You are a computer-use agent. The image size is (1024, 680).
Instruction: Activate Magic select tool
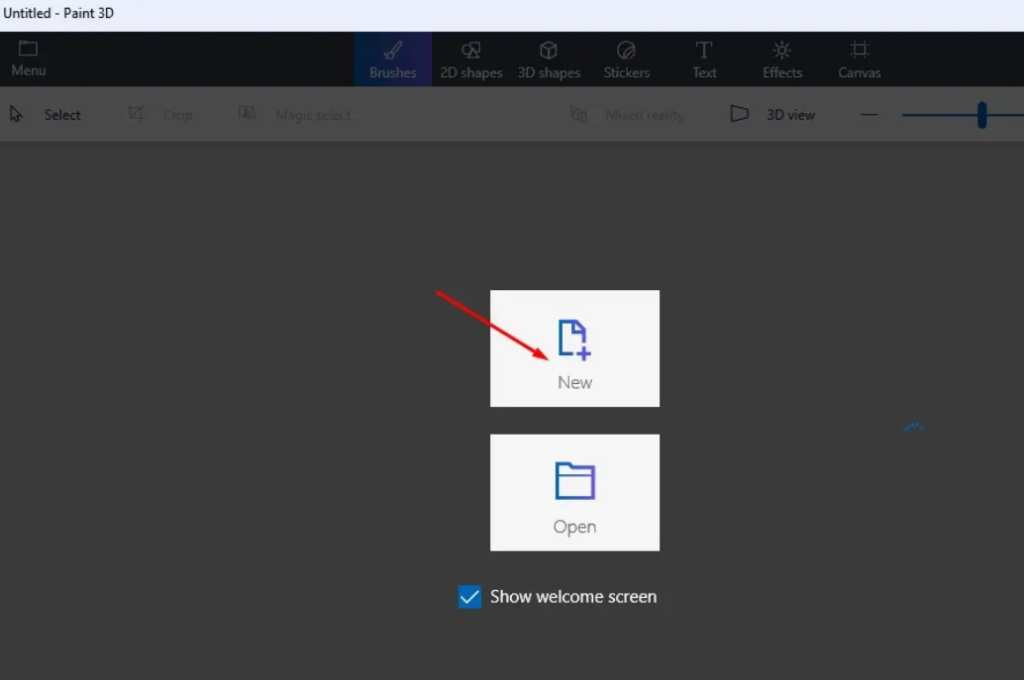tap(295, 115)
